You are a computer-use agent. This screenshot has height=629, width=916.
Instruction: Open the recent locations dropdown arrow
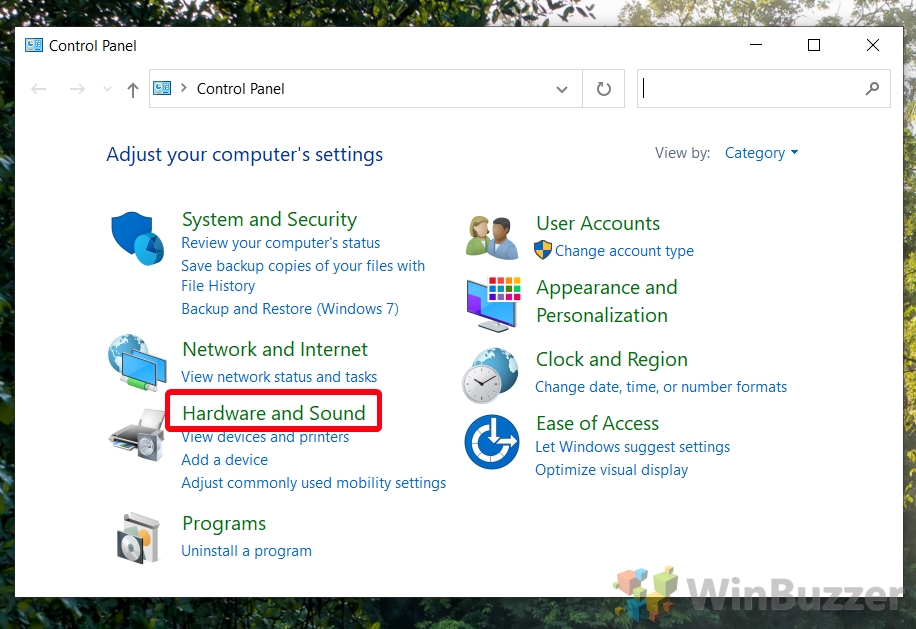tap(107, 89)
